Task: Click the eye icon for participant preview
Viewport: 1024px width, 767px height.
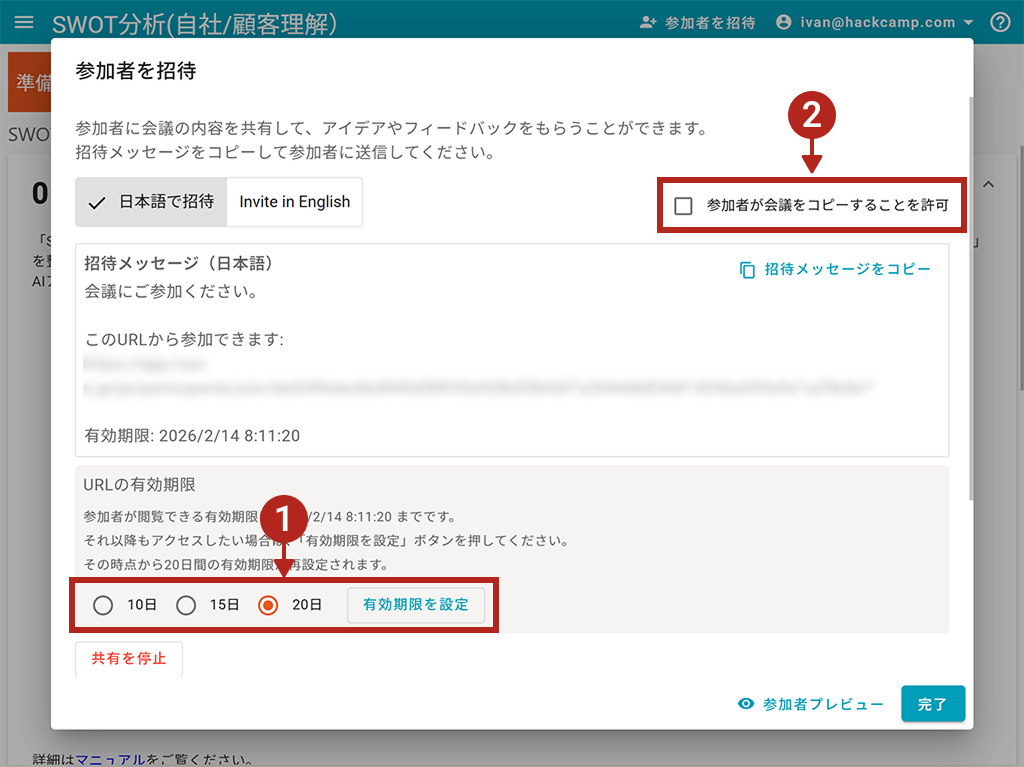Action: tap(745, 704)
